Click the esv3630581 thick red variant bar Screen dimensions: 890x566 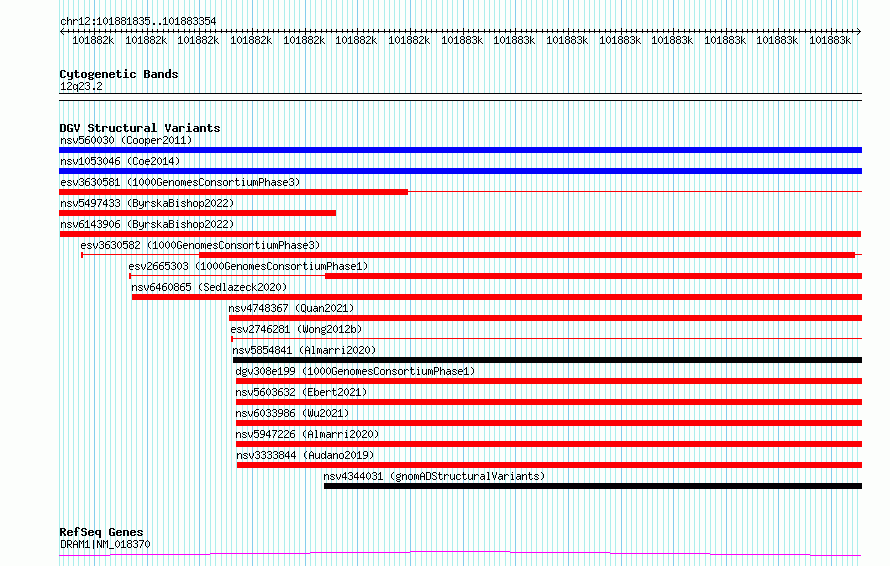pos(233,192)
